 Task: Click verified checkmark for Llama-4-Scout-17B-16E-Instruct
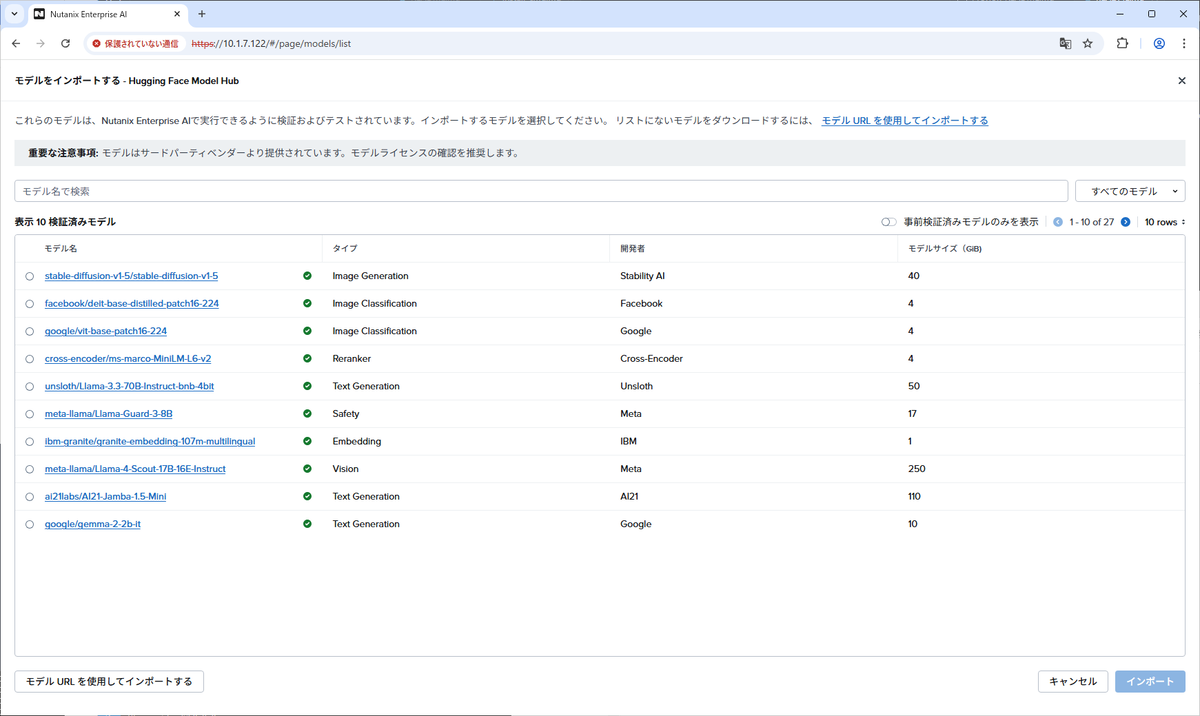[x=307, y=468]
